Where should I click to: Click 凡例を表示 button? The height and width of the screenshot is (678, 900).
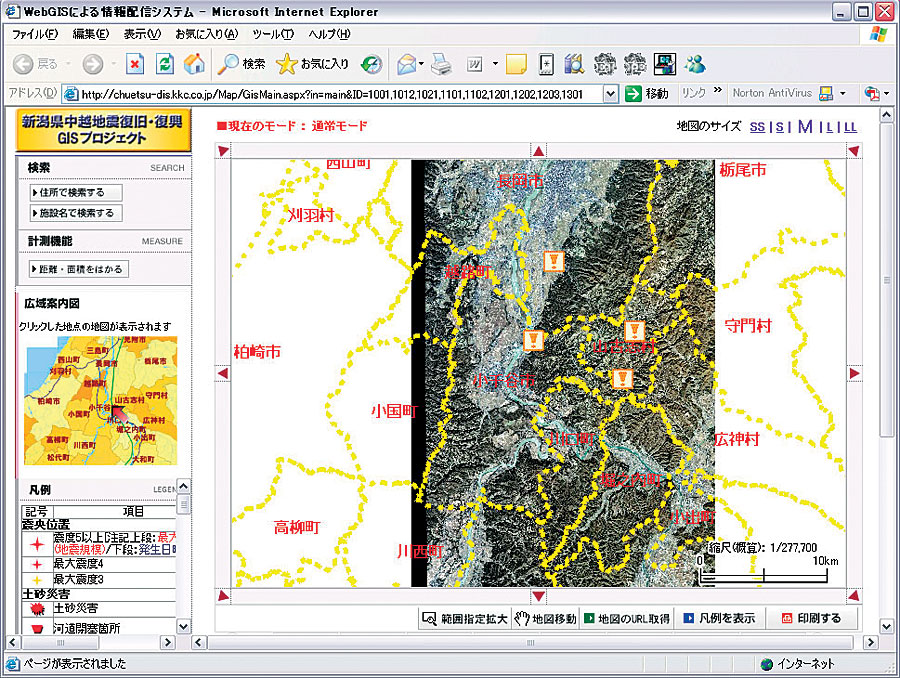[720, 619]
